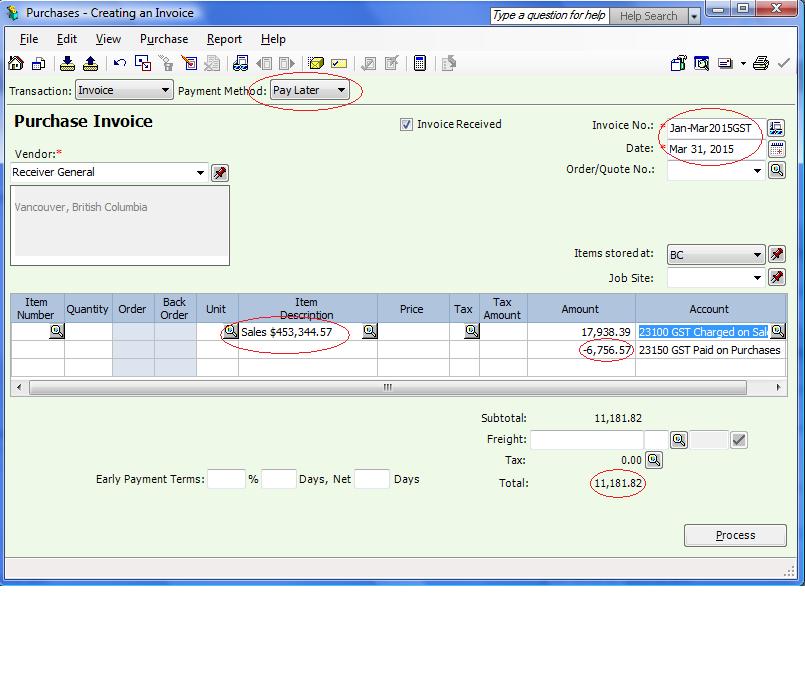Click the Email invoice icon
The width and height of the screenshot is (805, 700).
[x=724, y=62]
